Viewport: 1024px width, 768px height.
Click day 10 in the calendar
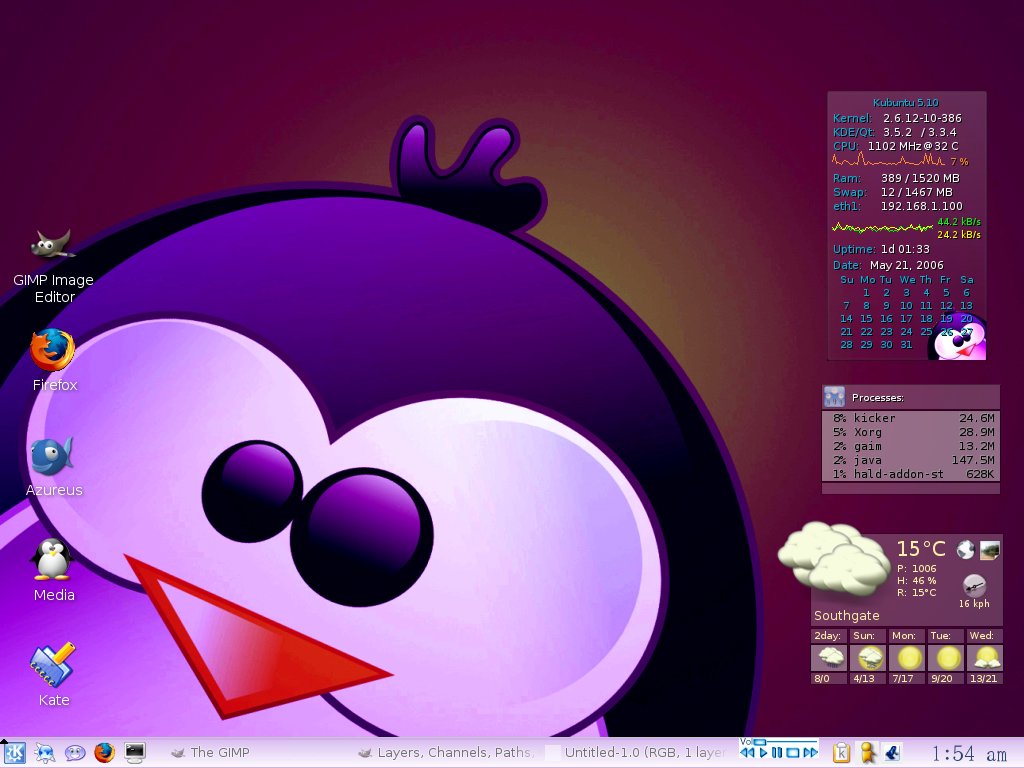906,306
